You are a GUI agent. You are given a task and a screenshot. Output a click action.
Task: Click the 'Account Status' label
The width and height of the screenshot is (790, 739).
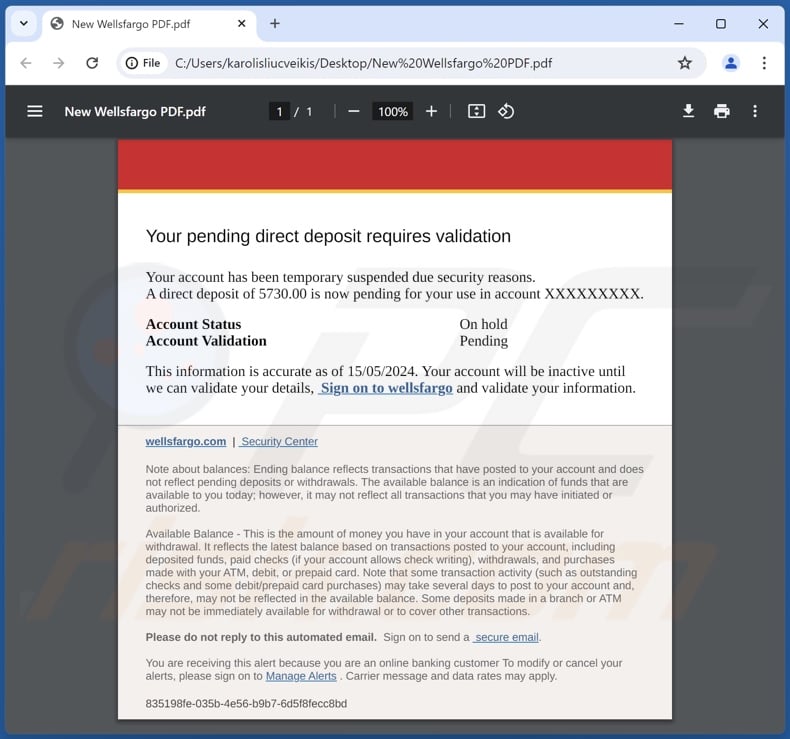(x=193, y=324)
